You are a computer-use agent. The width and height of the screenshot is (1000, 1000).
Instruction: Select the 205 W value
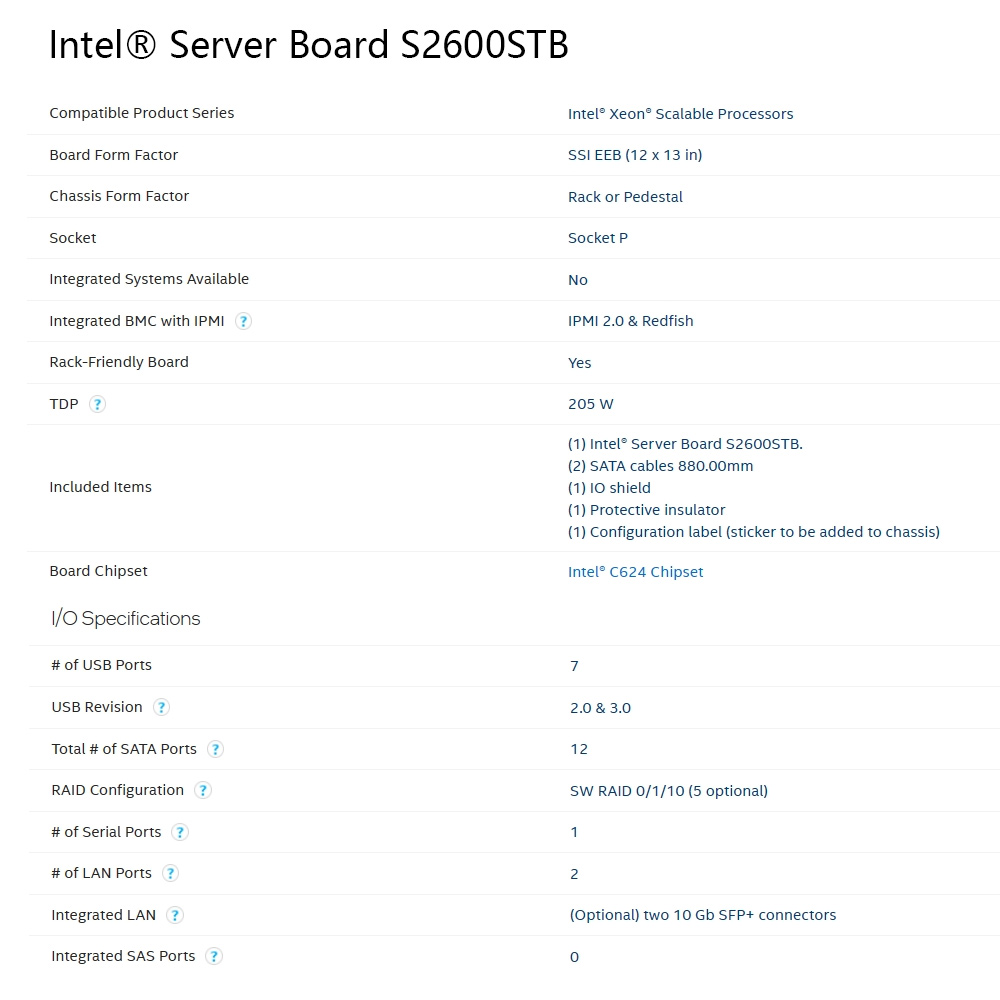click(x=591, y=404)
